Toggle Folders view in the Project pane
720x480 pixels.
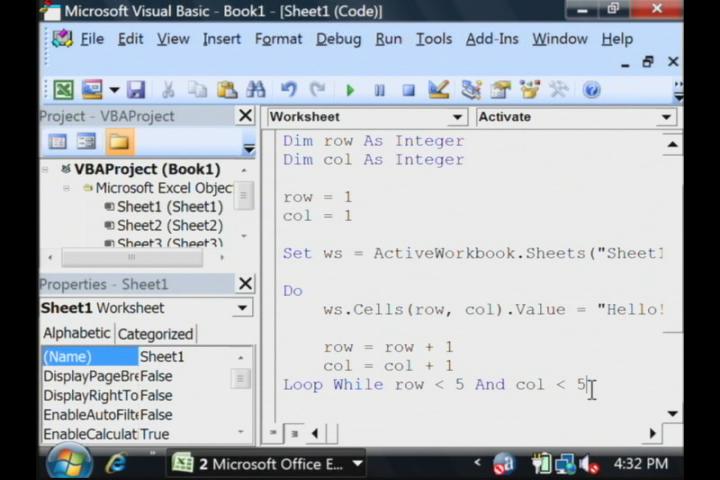[118, 142]
